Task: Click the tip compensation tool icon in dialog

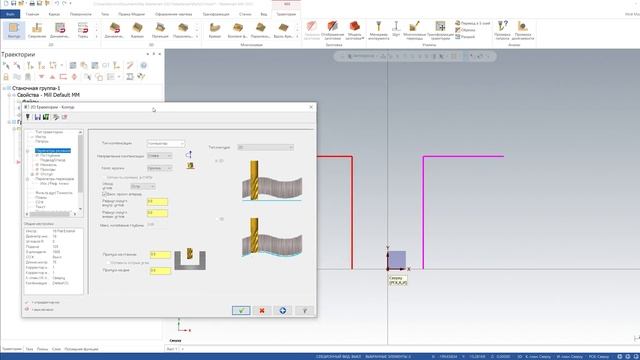Action: click(x=190, y=166)
